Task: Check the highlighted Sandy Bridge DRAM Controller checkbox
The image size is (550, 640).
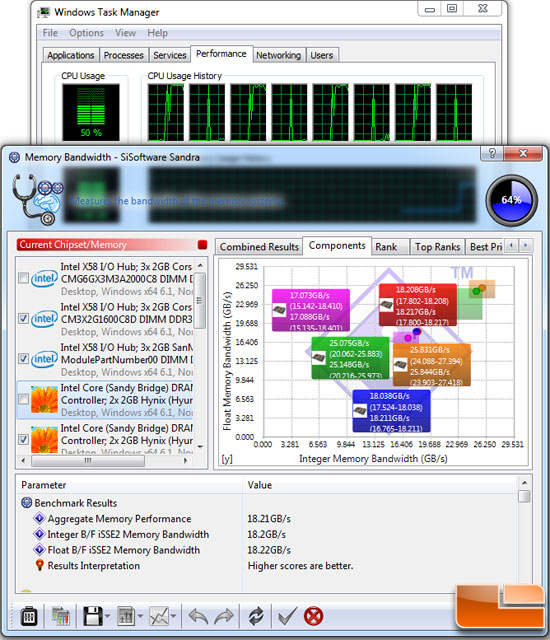Action: (x=24, y=399)
